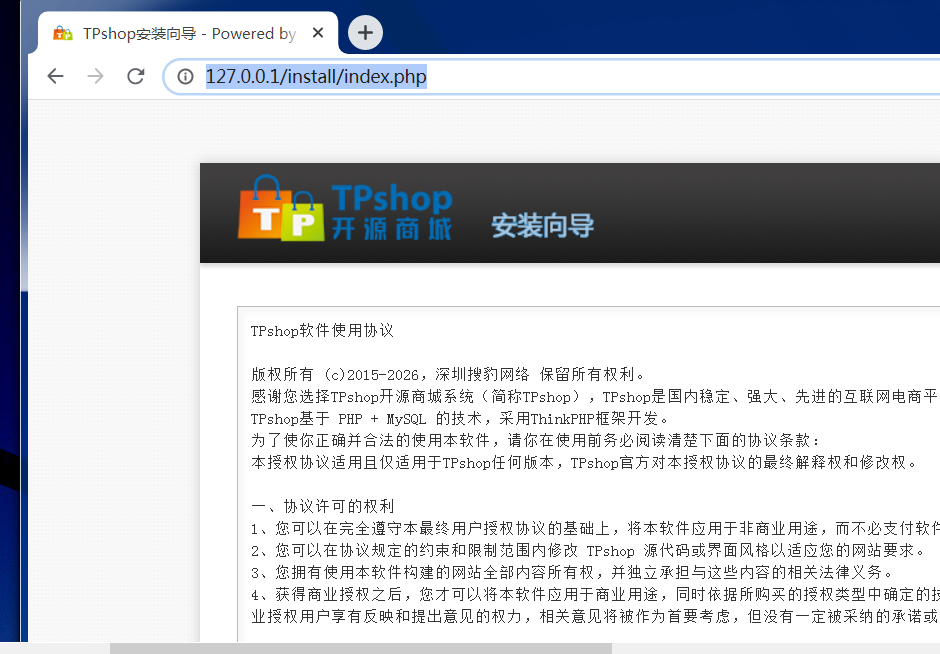940x654 pixels.
Task: Click the 一、协议许可的权利 section heading
Action: [x=323, y=507]
